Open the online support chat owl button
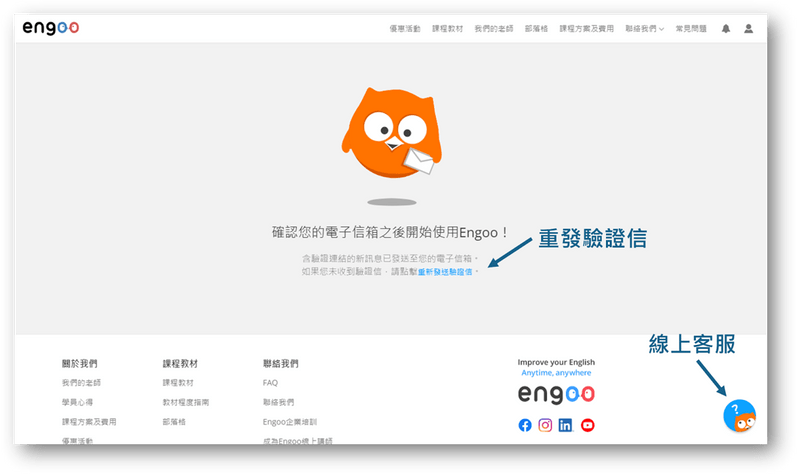Image resolution: width=797 pixels, height=474 pixels. click(x=739, y=416)
